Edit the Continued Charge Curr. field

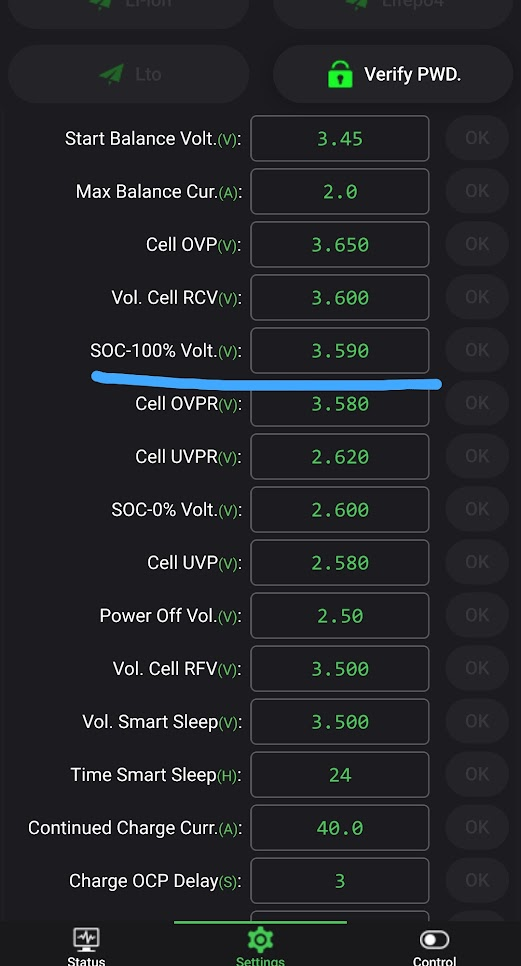[x=339, y=827]
